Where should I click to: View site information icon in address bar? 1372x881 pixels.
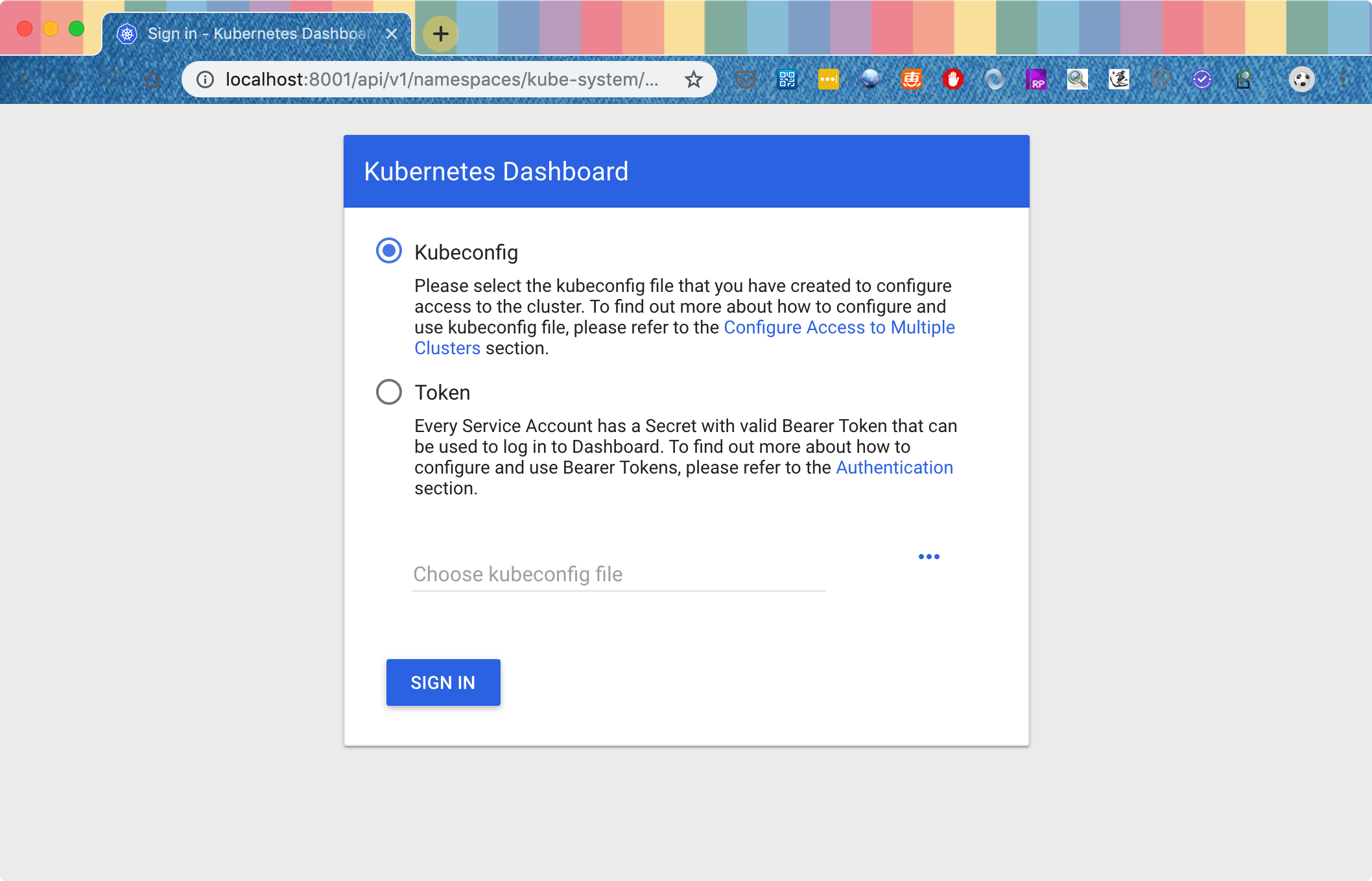(205, 80)
